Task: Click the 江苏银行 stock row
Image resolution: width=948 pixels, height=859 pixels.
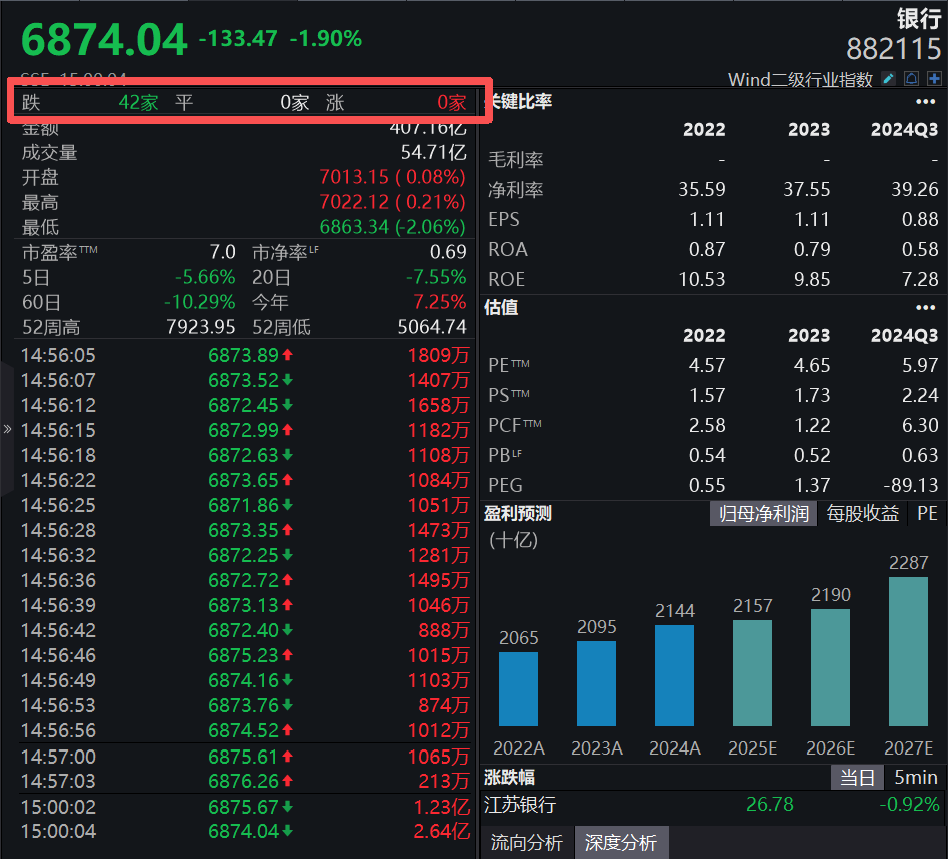Action: pos(711,805)
